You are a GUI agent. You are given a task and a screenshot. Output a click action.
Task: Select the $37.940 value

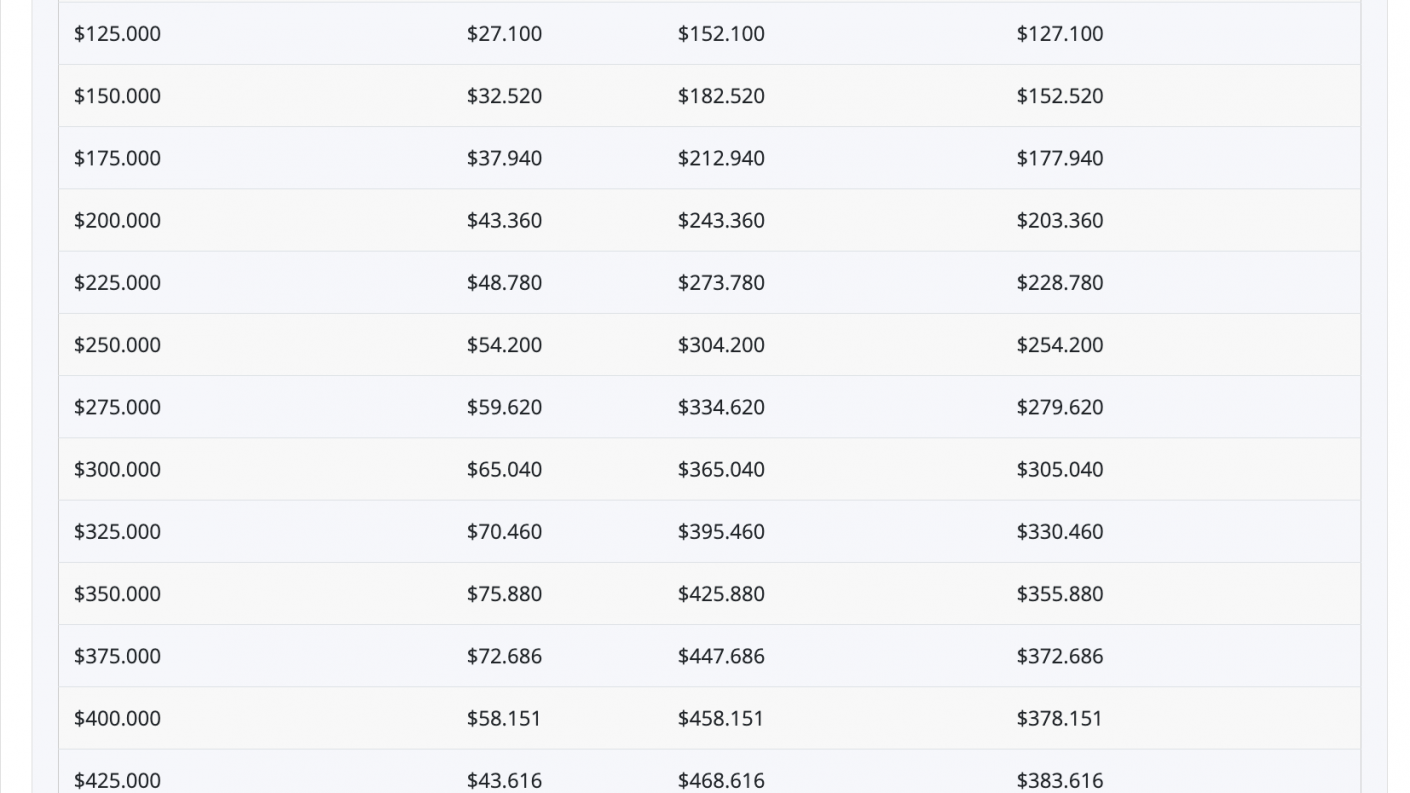coord(504,158)
